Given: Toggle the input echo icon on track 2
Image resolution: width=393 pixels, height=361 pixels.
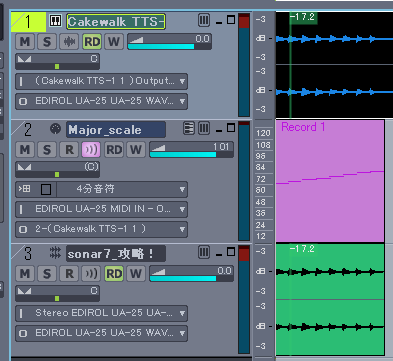Looking at the screenshot, I should 91,150.
